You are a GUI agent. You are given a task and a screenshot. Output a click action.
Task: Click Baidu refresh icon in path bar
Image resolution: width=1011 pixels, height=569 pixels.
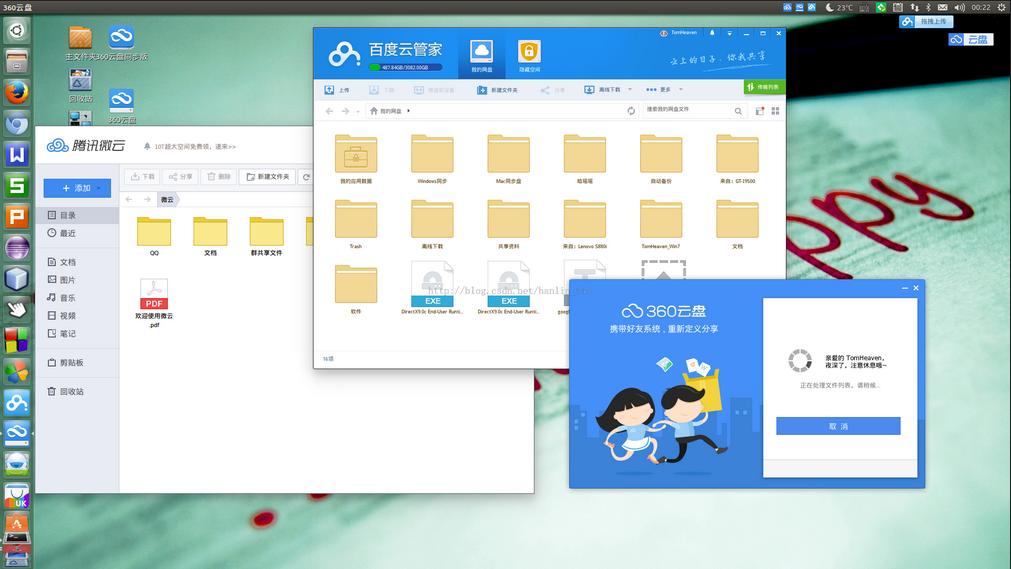(631, 111)
